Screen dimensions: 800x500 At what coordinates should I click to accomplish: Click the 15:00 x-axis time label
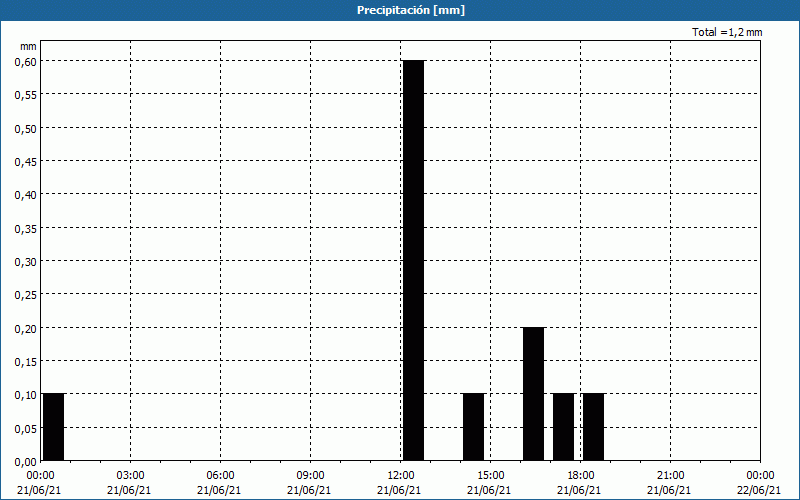tap(491, 476)
